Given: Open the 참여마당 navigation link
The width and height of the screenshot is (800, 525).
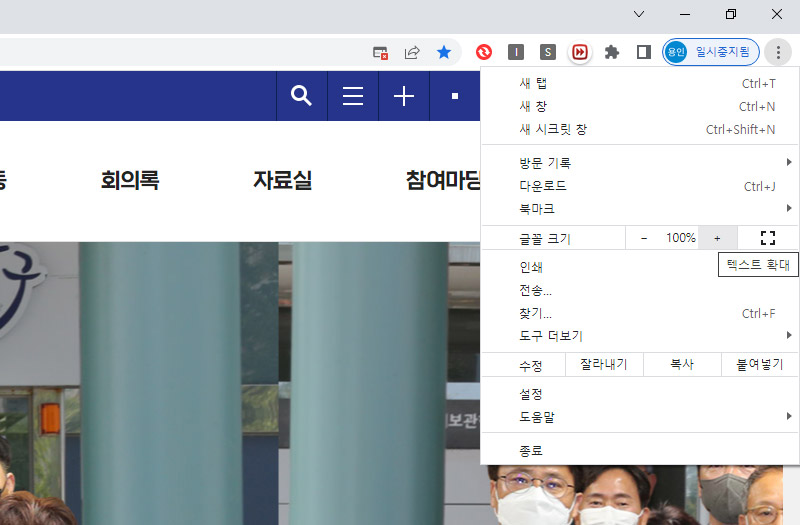Looking at the screenshot, I should [x=443, y=180].
